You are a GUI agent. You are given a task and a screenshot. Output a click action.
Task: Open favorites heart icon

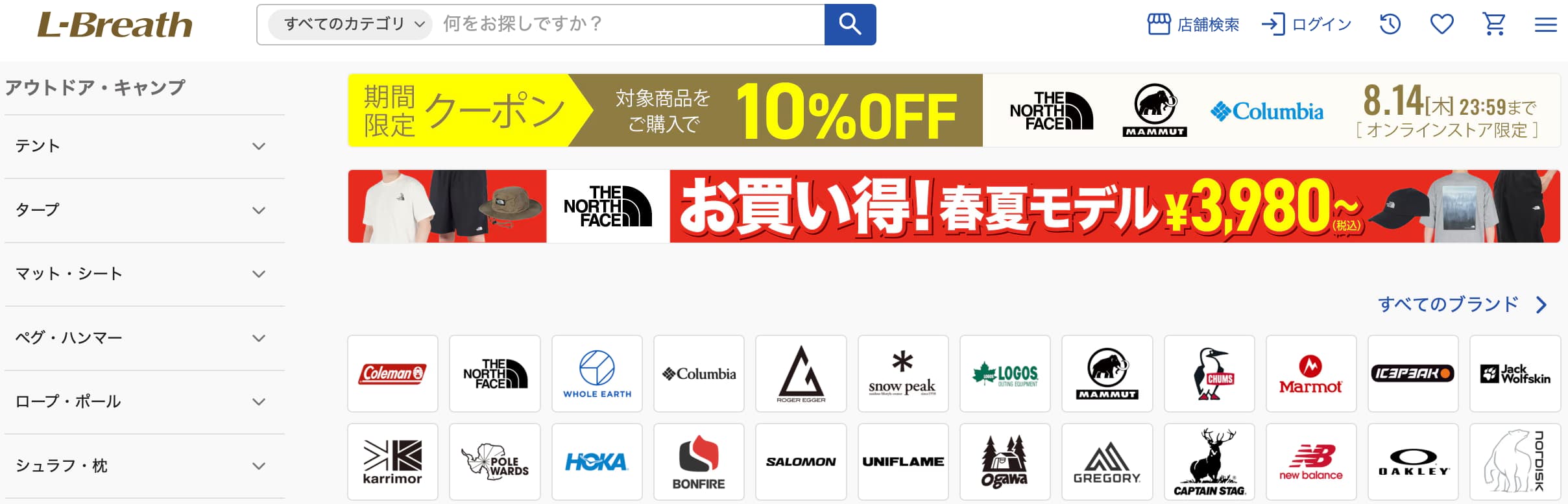point(1441,25)
